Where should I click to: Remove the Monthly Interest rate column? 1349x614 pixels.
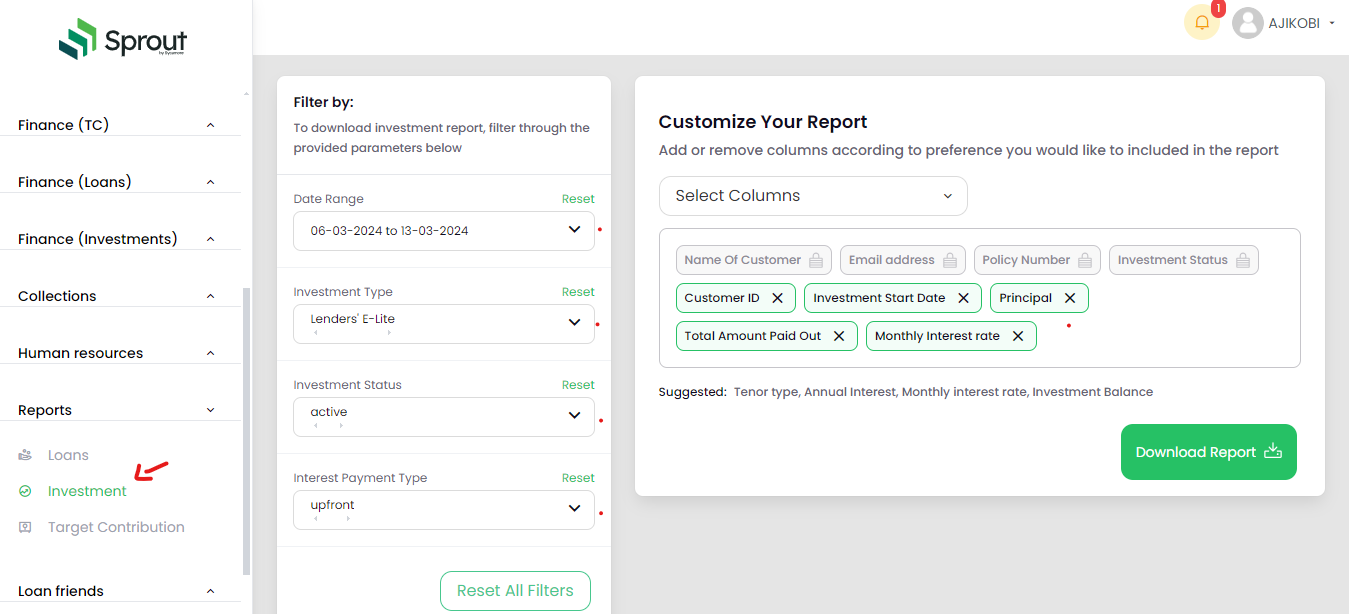1018,336
